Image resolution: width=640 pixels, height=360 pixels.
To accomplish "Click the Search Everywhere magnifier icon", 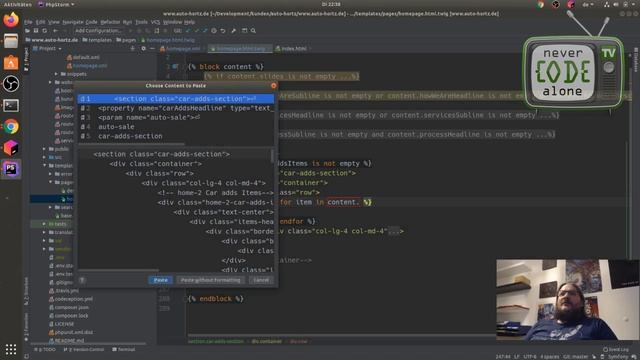I will click(x=253, y=31).
